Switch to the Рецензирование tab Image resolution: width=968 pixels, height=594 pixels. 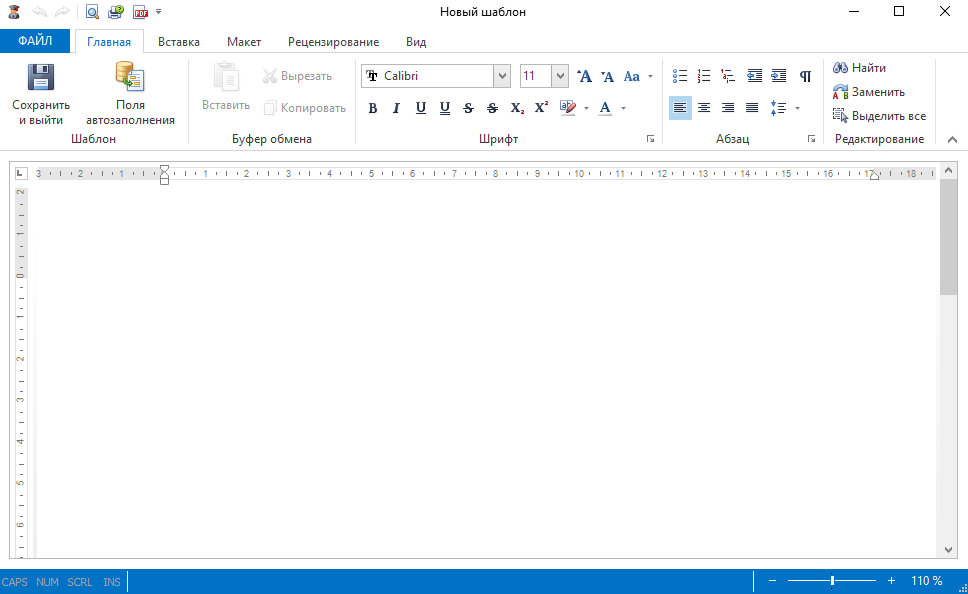pyautogui.click(x=333, y=42)
